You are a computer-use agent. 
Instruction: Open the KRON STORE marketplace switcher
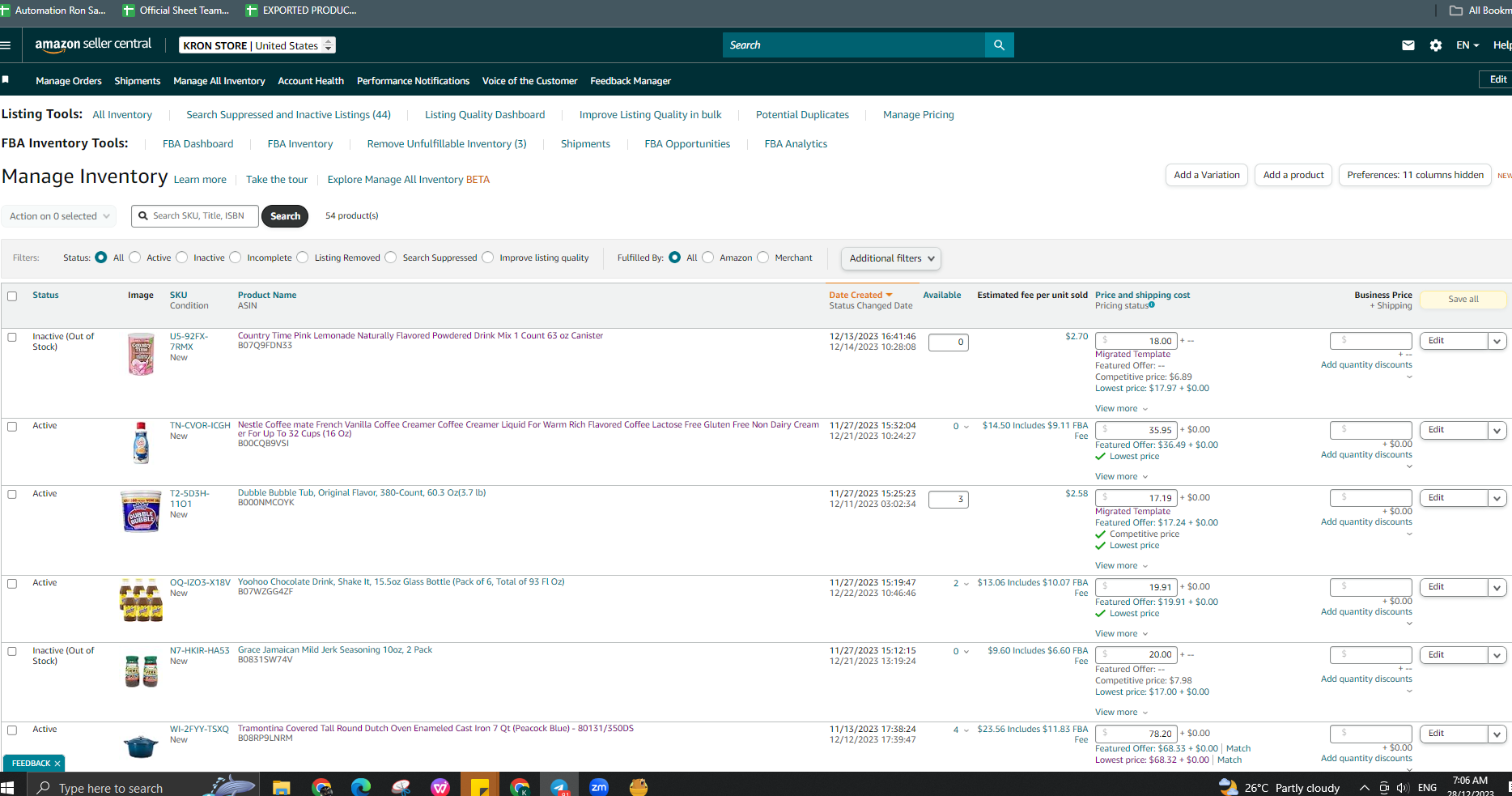click(x=257, y=45)
